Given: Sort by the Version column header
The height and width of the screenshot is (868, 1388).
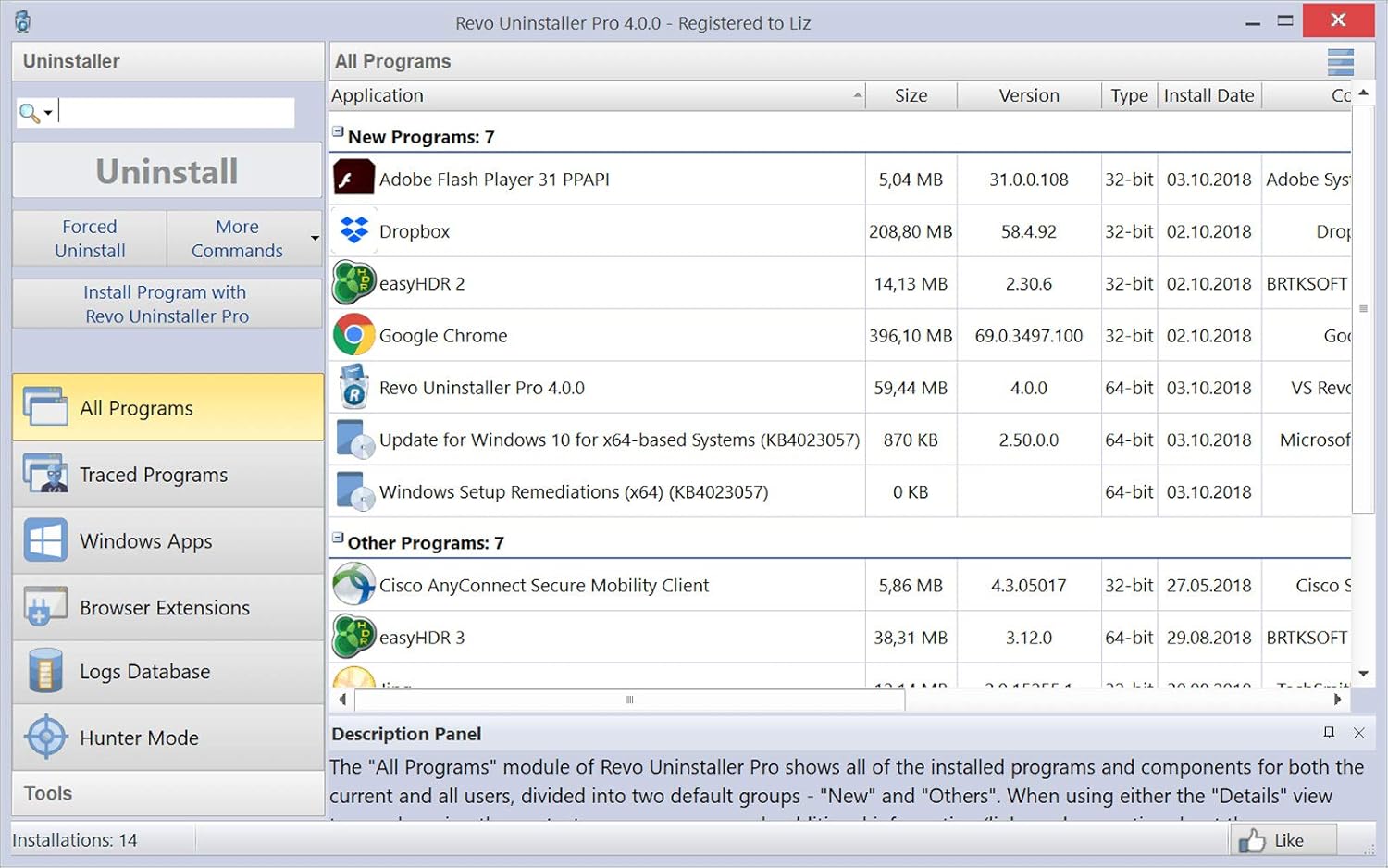Looking at the screenshot, I should click(1029, 95).
